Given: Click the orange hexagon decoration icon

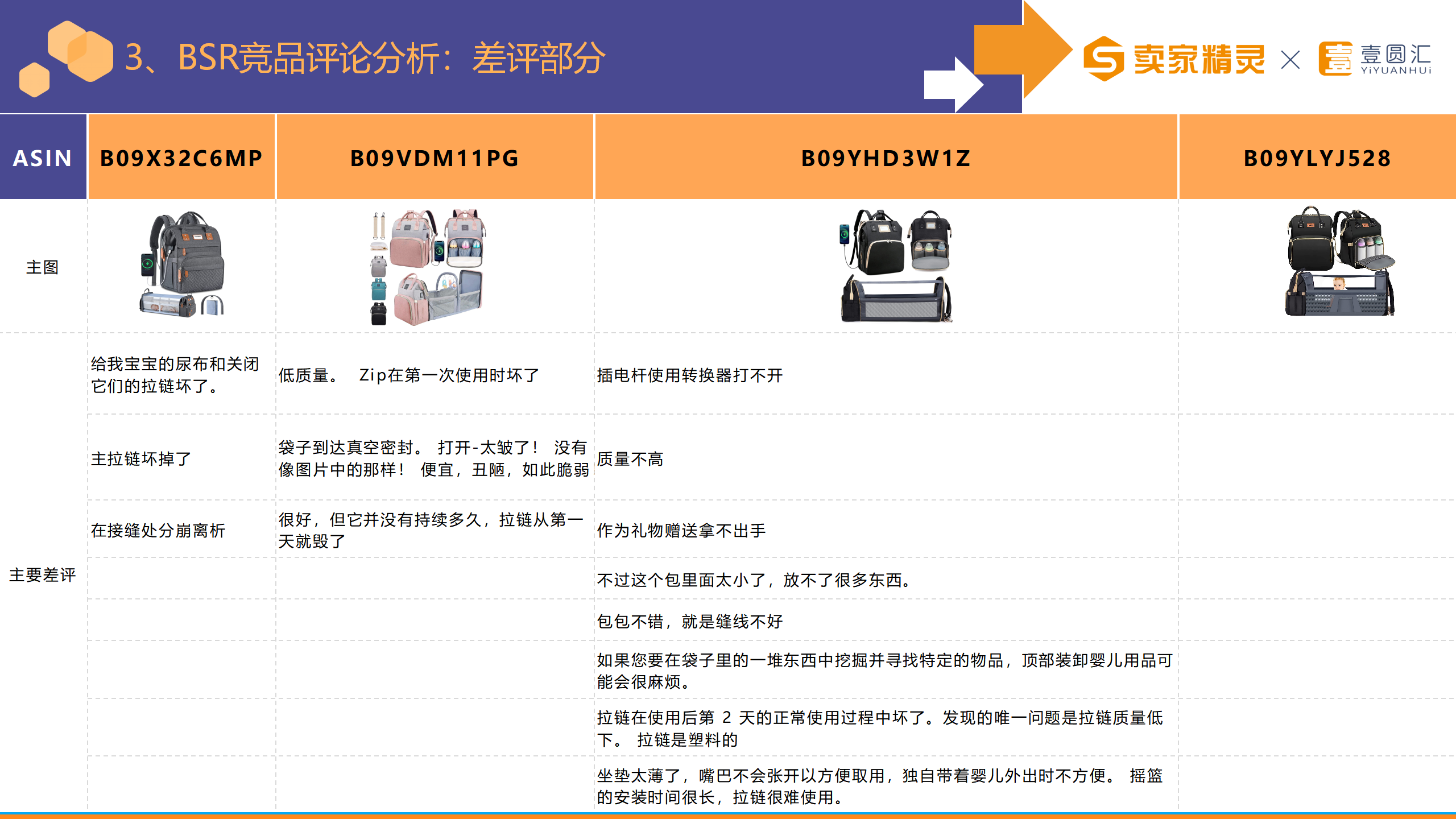Looking at the screenshot, I should (66, 58).
